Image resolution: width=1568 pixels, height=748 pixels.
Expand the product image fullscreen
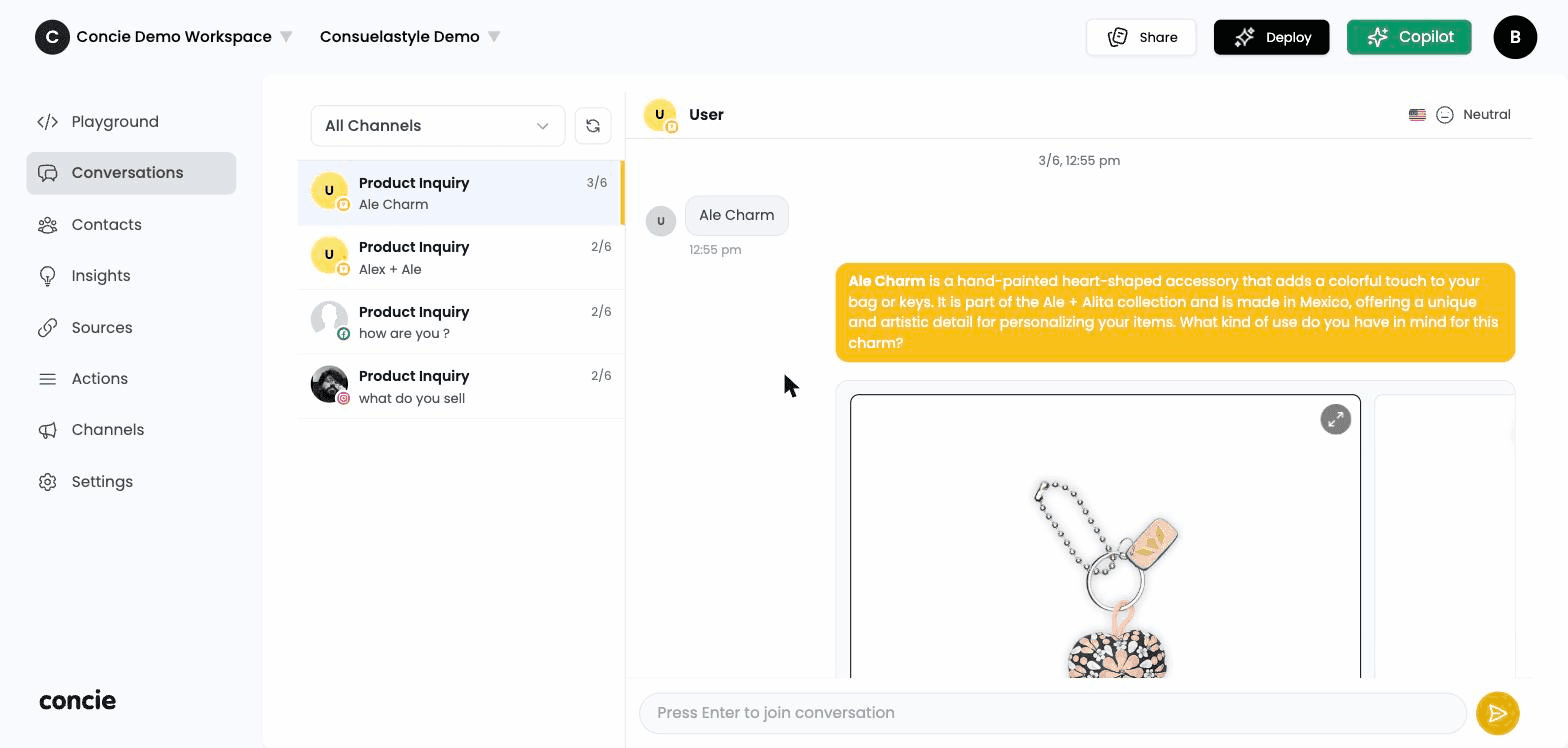coord(1336,419)
